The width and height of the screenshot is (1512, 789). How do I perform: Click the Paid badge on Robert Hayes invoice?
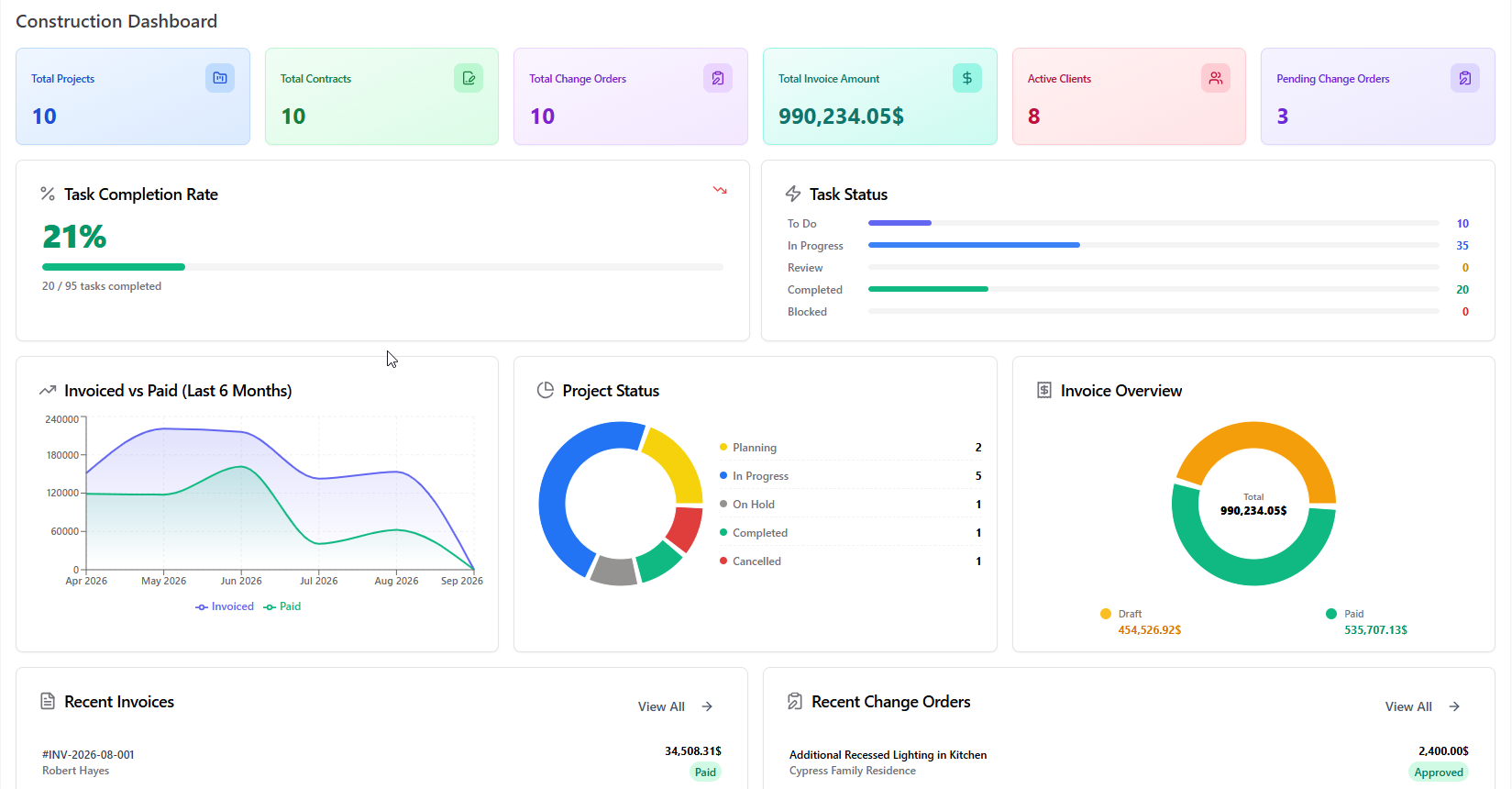[705, 772]
